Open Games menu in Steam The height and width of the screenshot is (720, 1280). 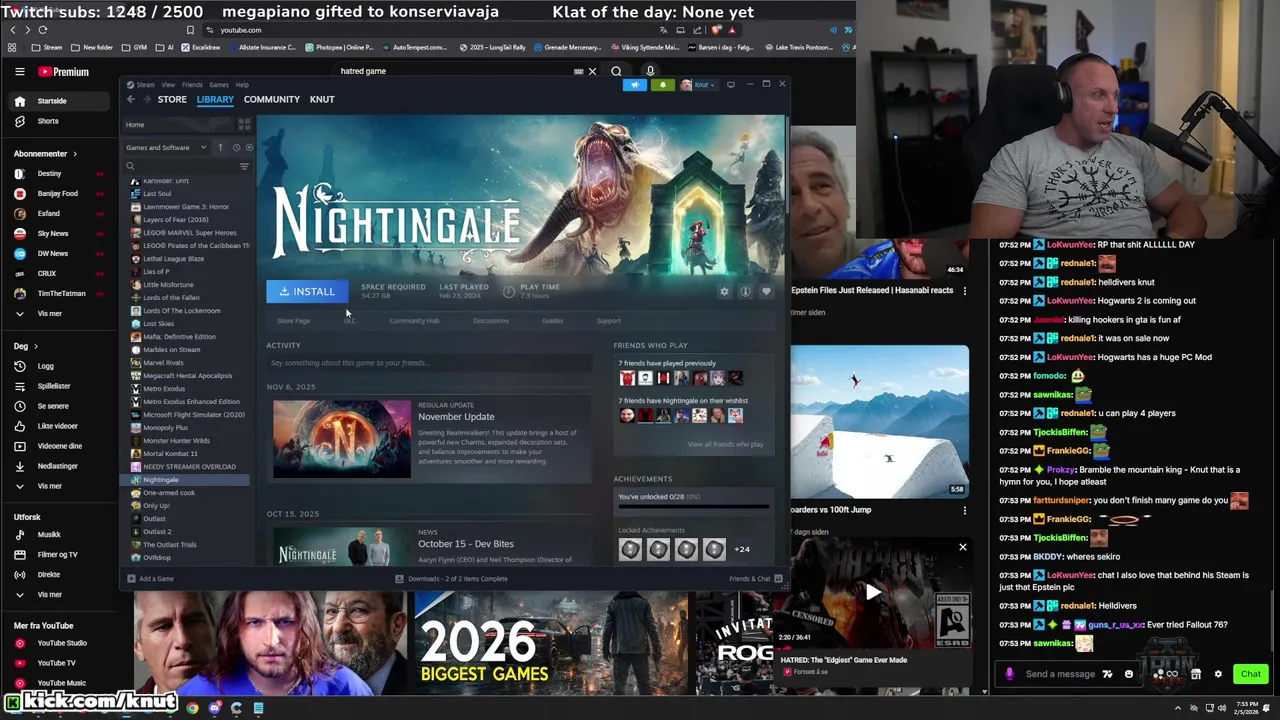point(218,85)
